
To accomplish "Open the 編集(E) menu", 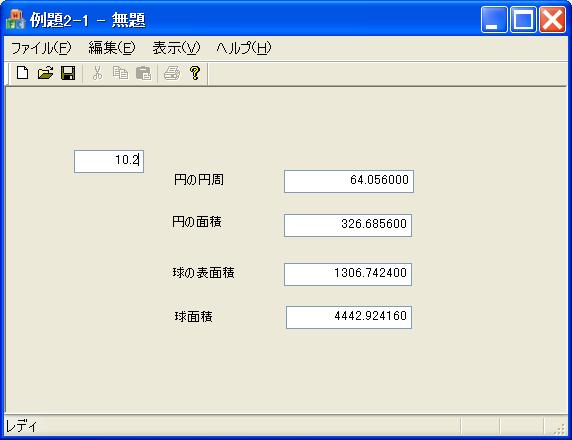I will click(x=112, y=48).
